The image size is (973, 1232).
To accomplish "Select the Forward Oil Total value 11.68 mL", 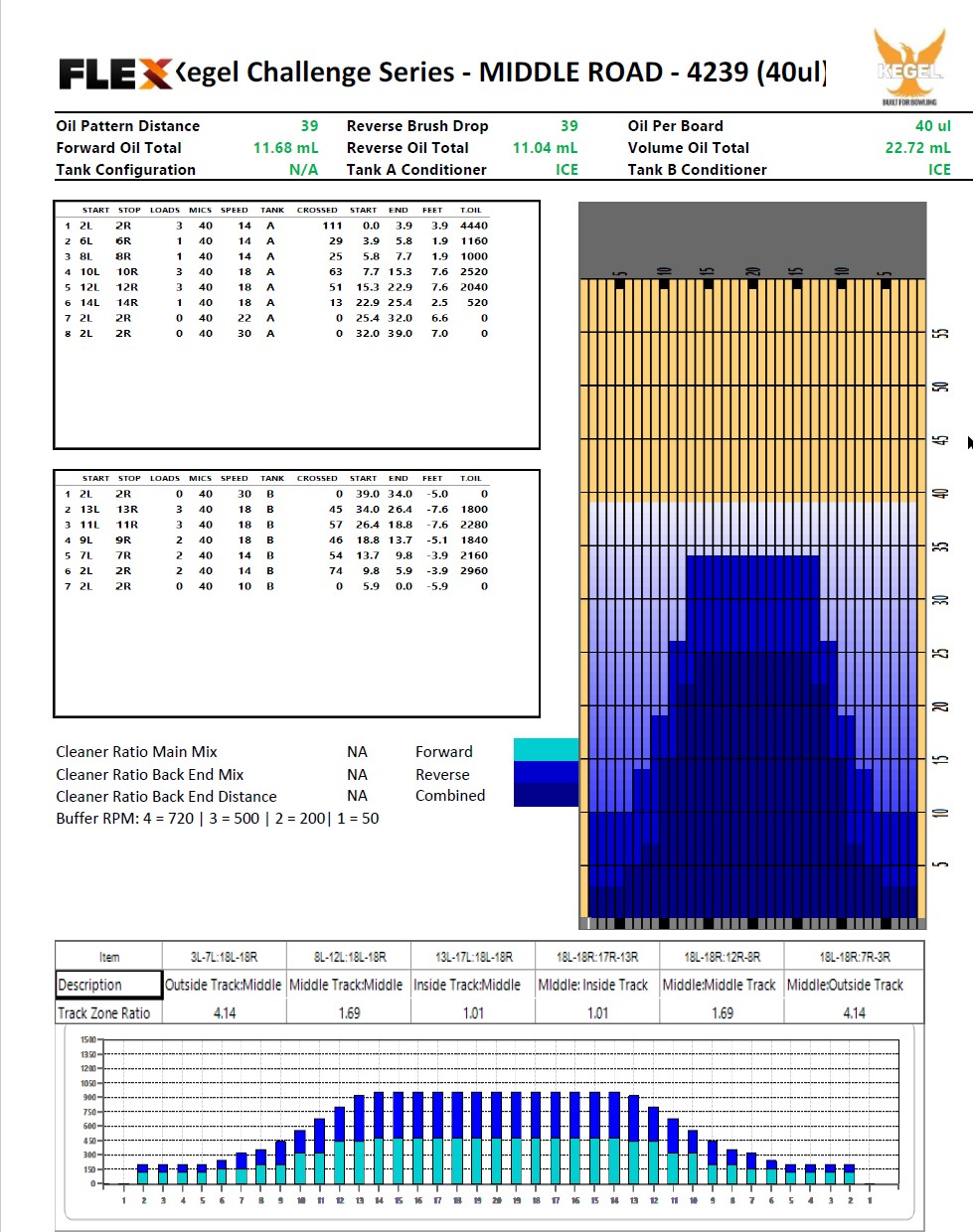I will [x=285, y=148].
